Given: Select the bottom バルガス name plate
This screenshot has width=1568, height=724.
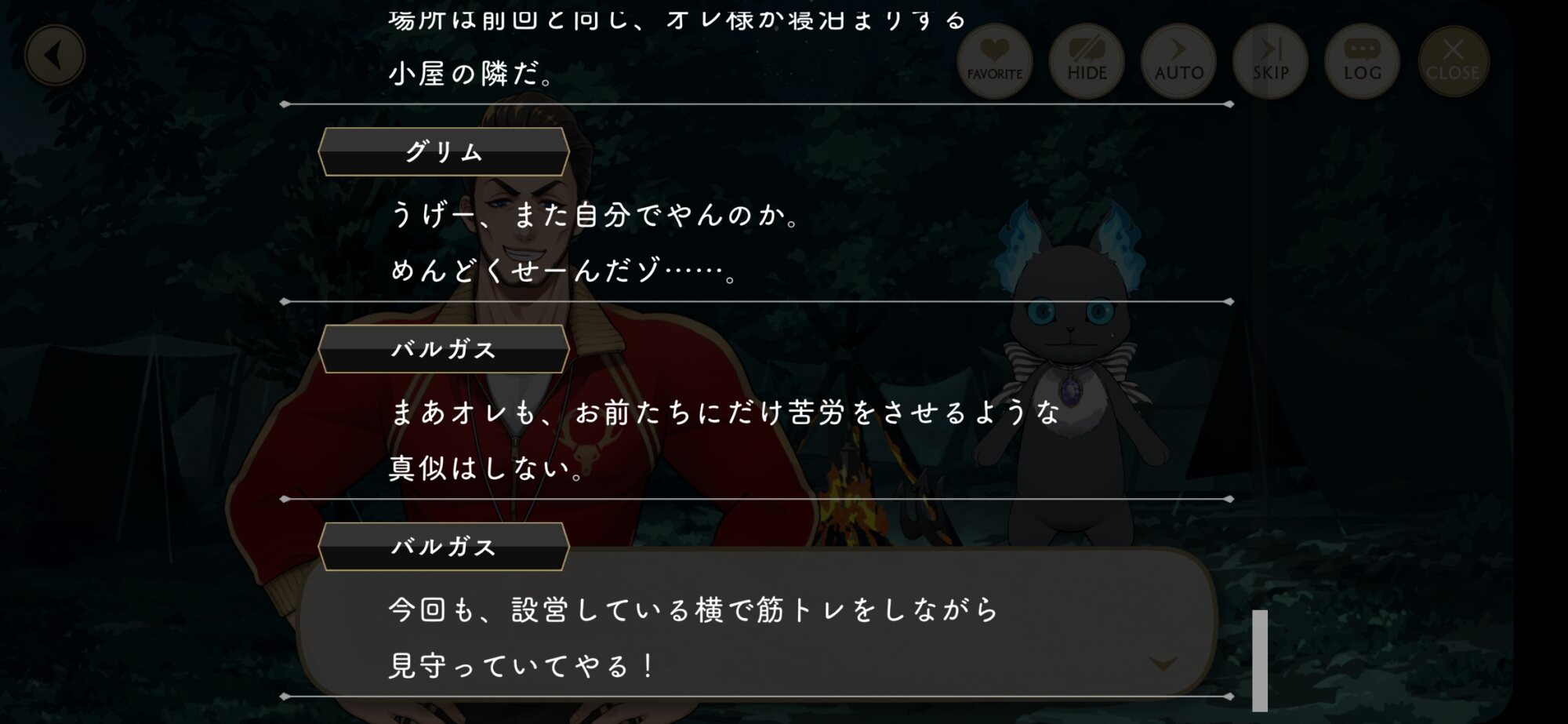Looking at the screenshot, I should click(x=444, y=547).
